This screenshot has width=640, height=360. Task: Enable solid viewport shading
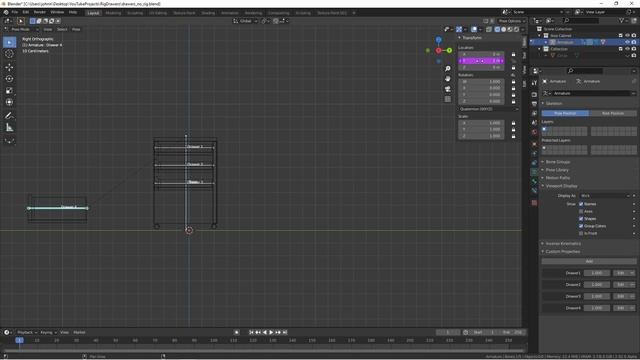[504, 29]
